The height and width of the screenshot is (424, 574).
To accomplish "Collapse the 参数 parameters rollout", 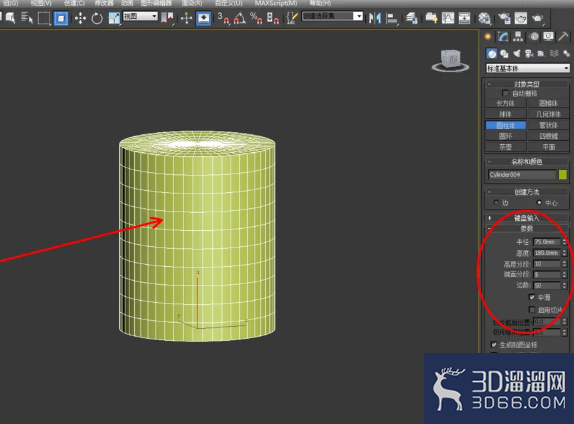I will (x=527, y=228).
